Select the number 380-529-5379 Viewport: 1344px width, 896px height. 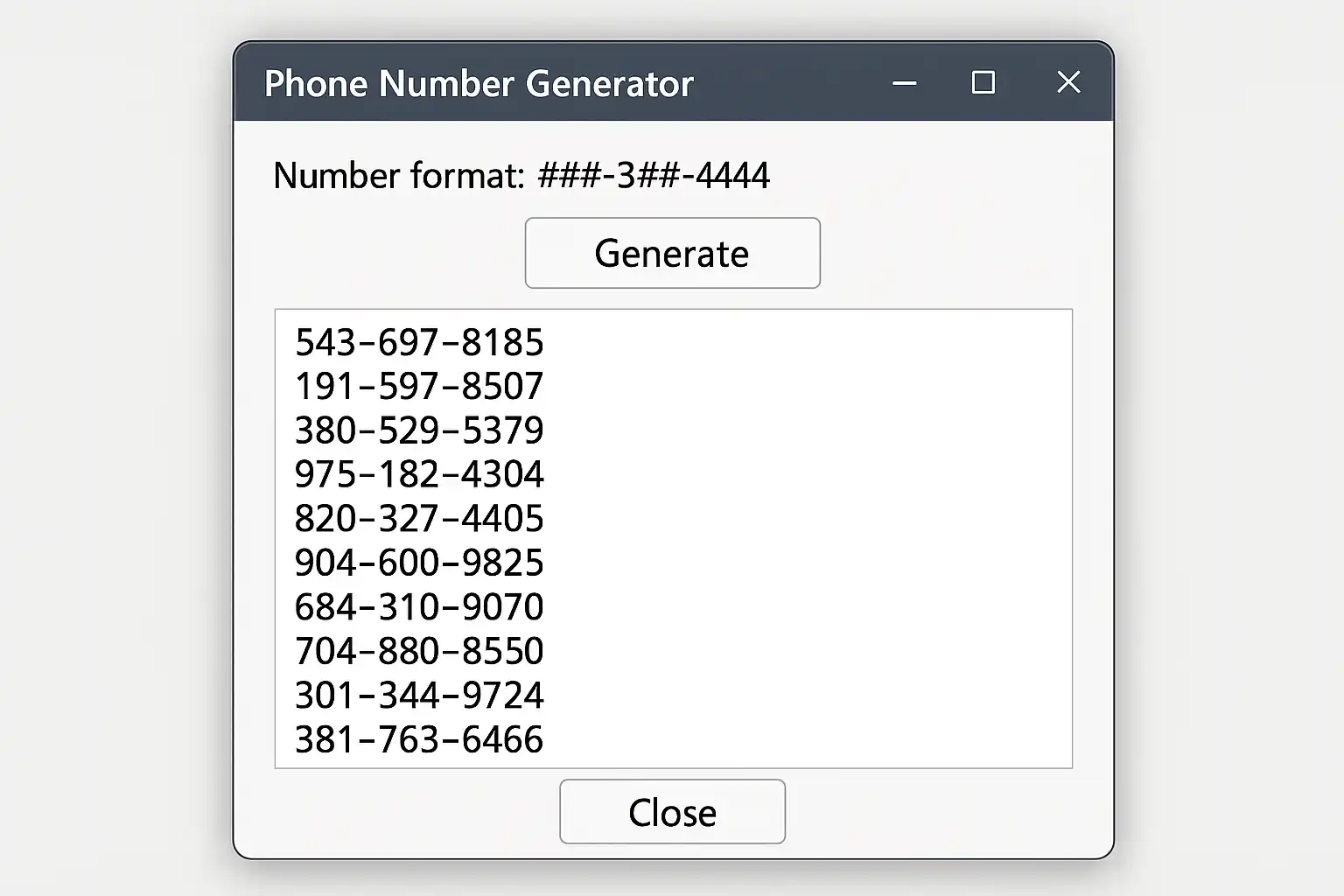pyautogui.click(x=419, y=430)
